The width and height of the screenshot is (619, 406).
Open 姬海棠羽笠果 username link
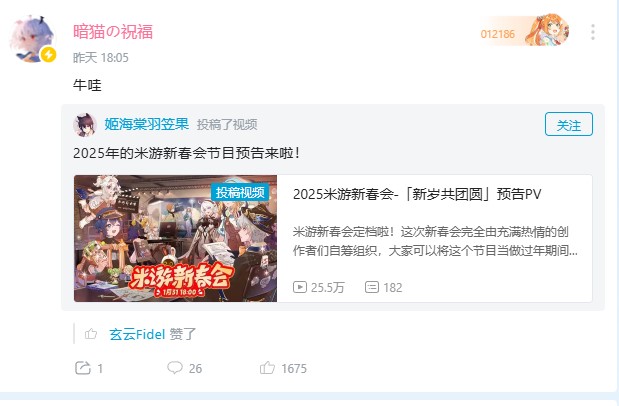pyautogui.click(x=146, y=124)
